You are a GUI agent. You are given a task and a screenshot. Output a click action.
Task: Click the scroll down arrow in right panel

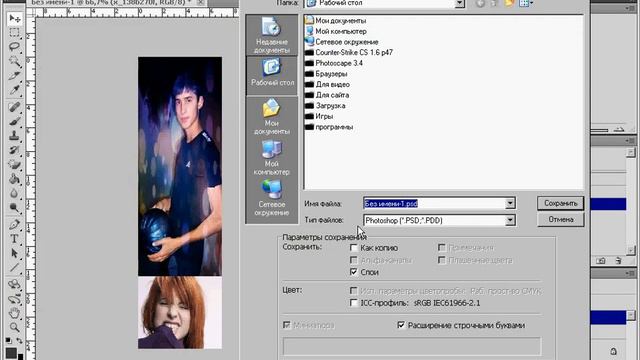coord(631,250)
